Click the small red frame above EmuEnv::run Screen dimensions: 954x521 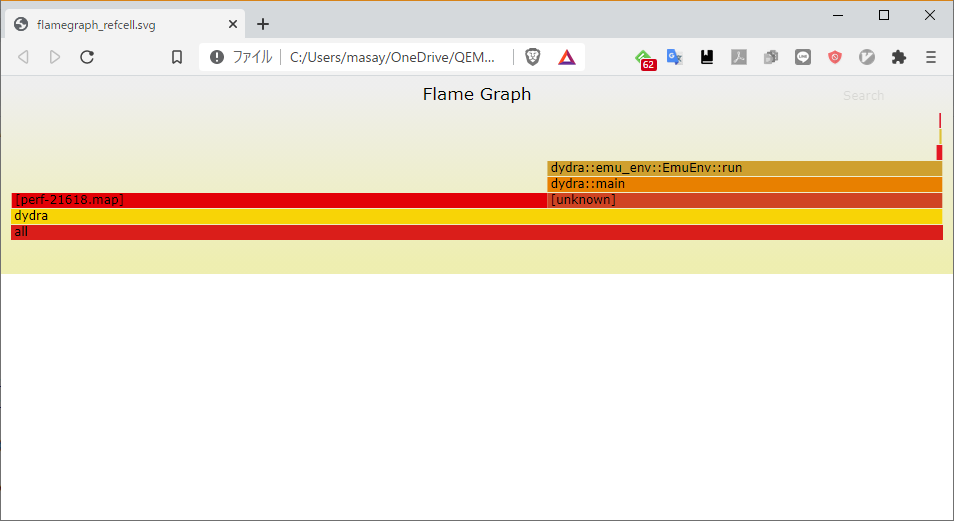939,152
